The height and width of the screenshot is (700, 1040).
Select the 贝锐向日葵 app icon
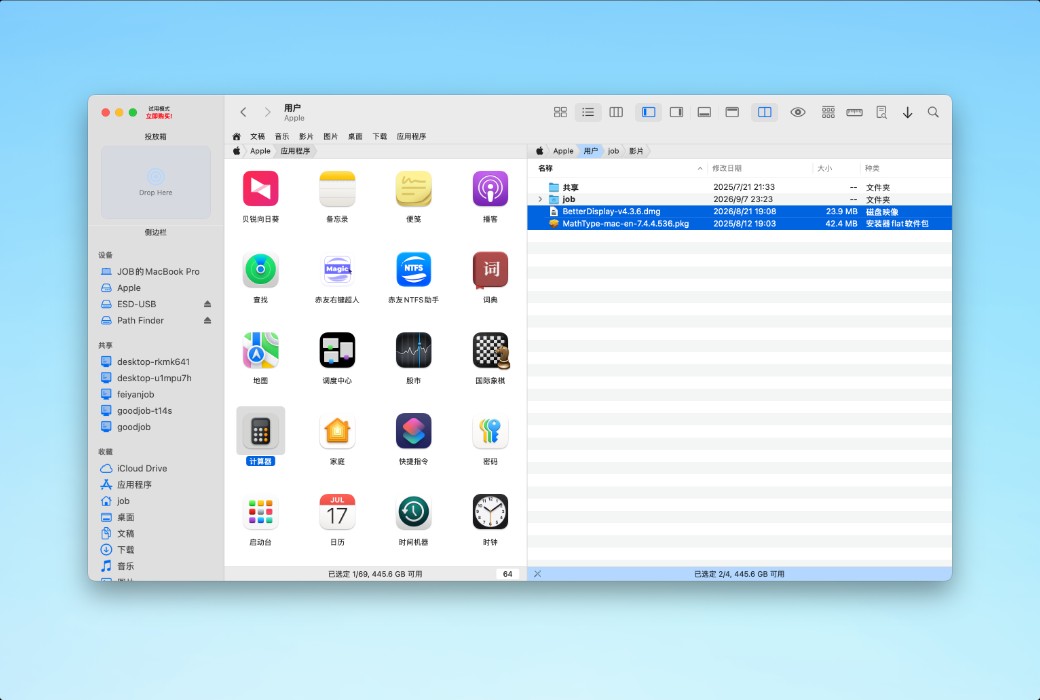[x=261, y=188]
